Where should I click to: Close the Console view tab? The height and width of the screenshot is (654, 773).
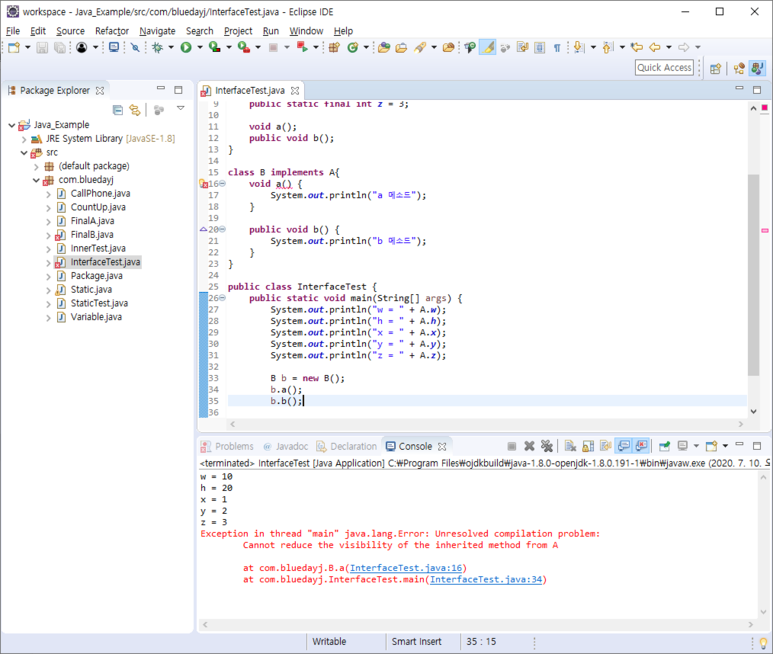(x=442, y=447)
